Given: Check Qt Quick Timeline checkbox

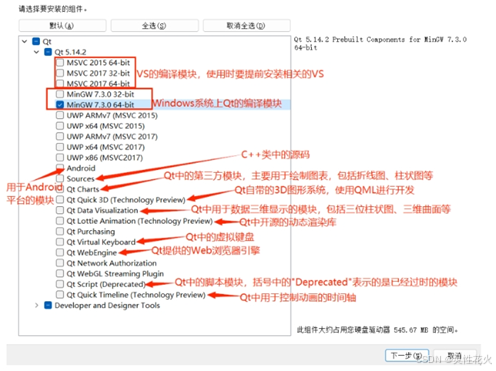Looking at the screenshot, I should pyautogui.click(x=60, y=295).
